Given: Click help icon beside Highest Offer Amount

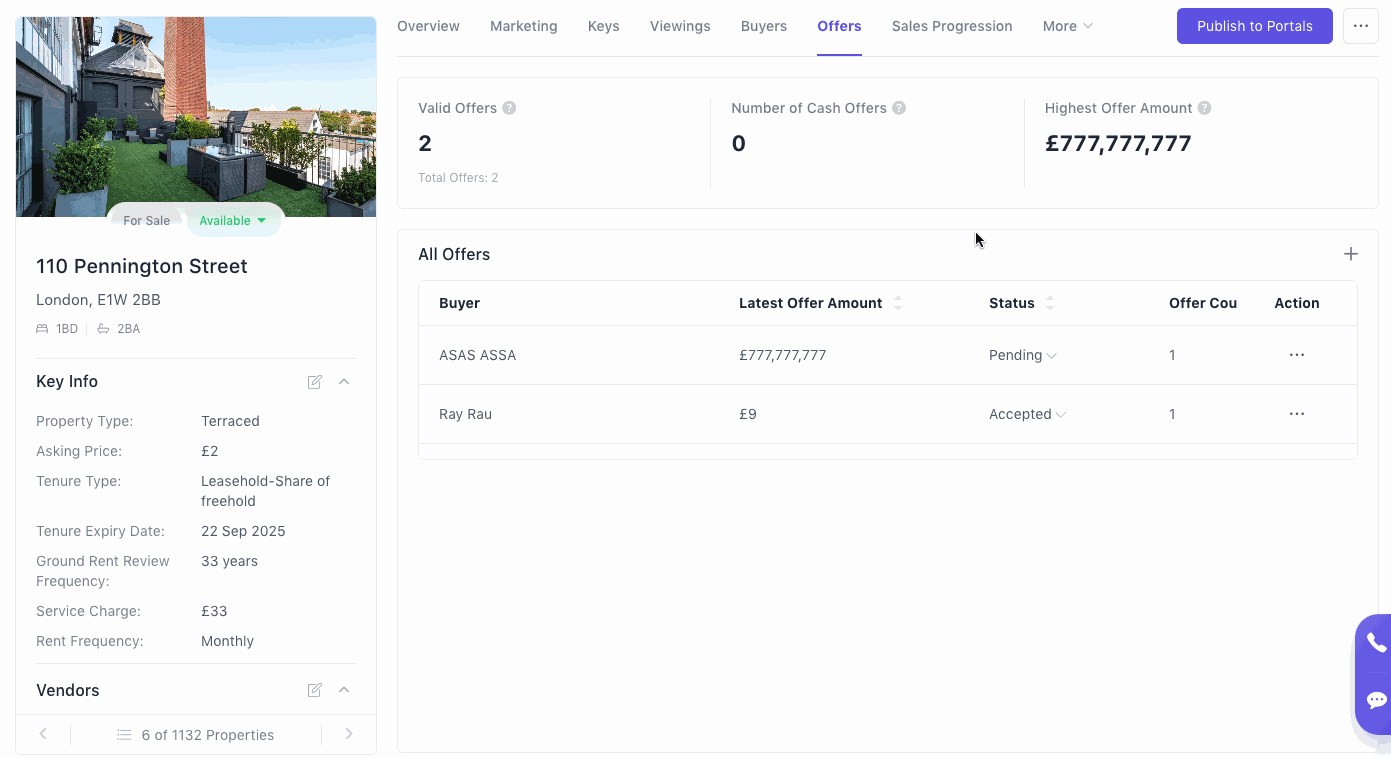Looking at the screenshot, I should coord(1205,108).
